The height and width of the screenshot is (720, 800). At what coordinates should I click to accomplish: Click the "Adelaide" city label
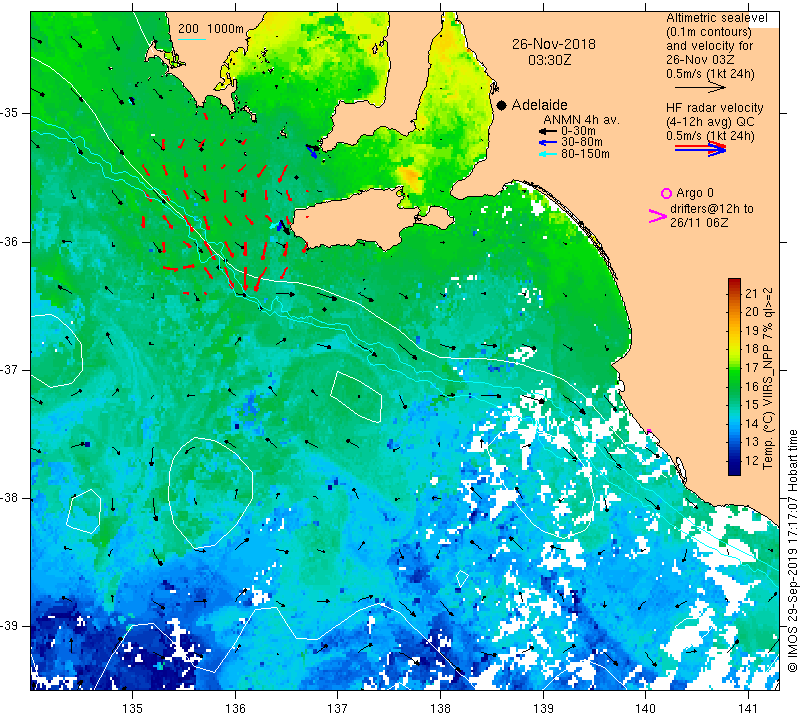click(x=539, y=105)
